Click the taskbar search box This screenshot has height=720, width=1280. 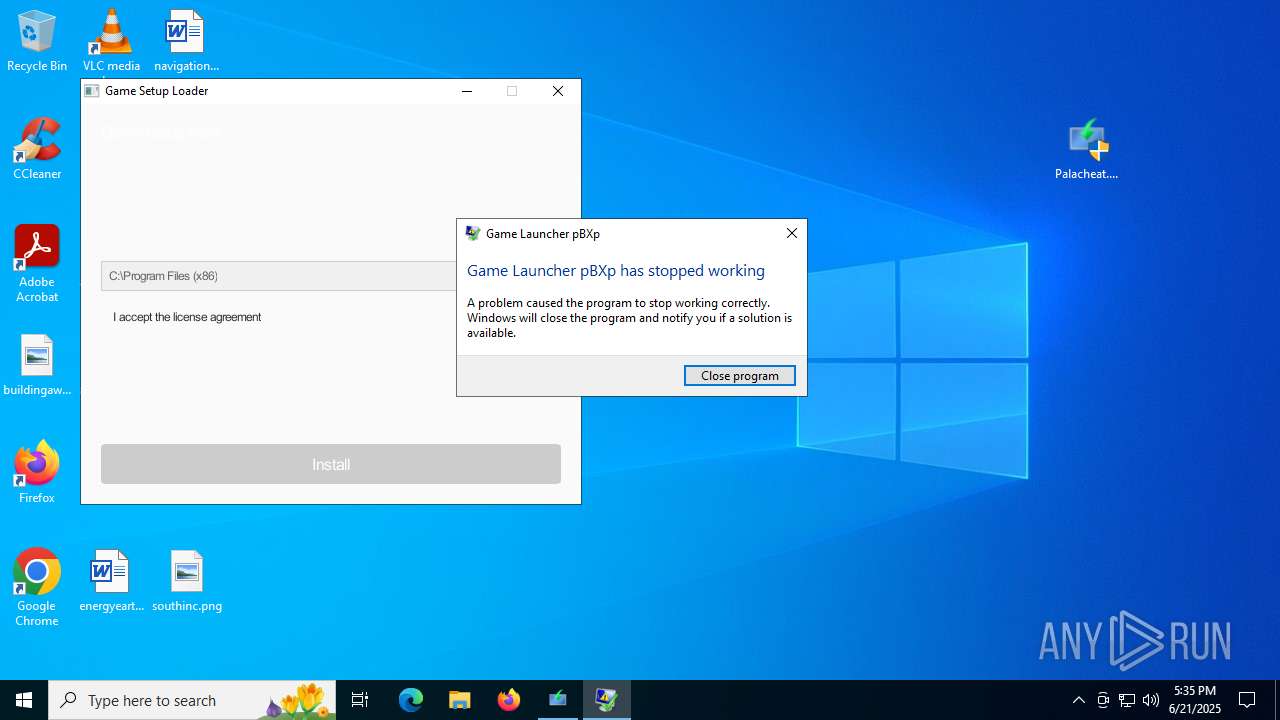pyautogui.click(x=193, y=700)
